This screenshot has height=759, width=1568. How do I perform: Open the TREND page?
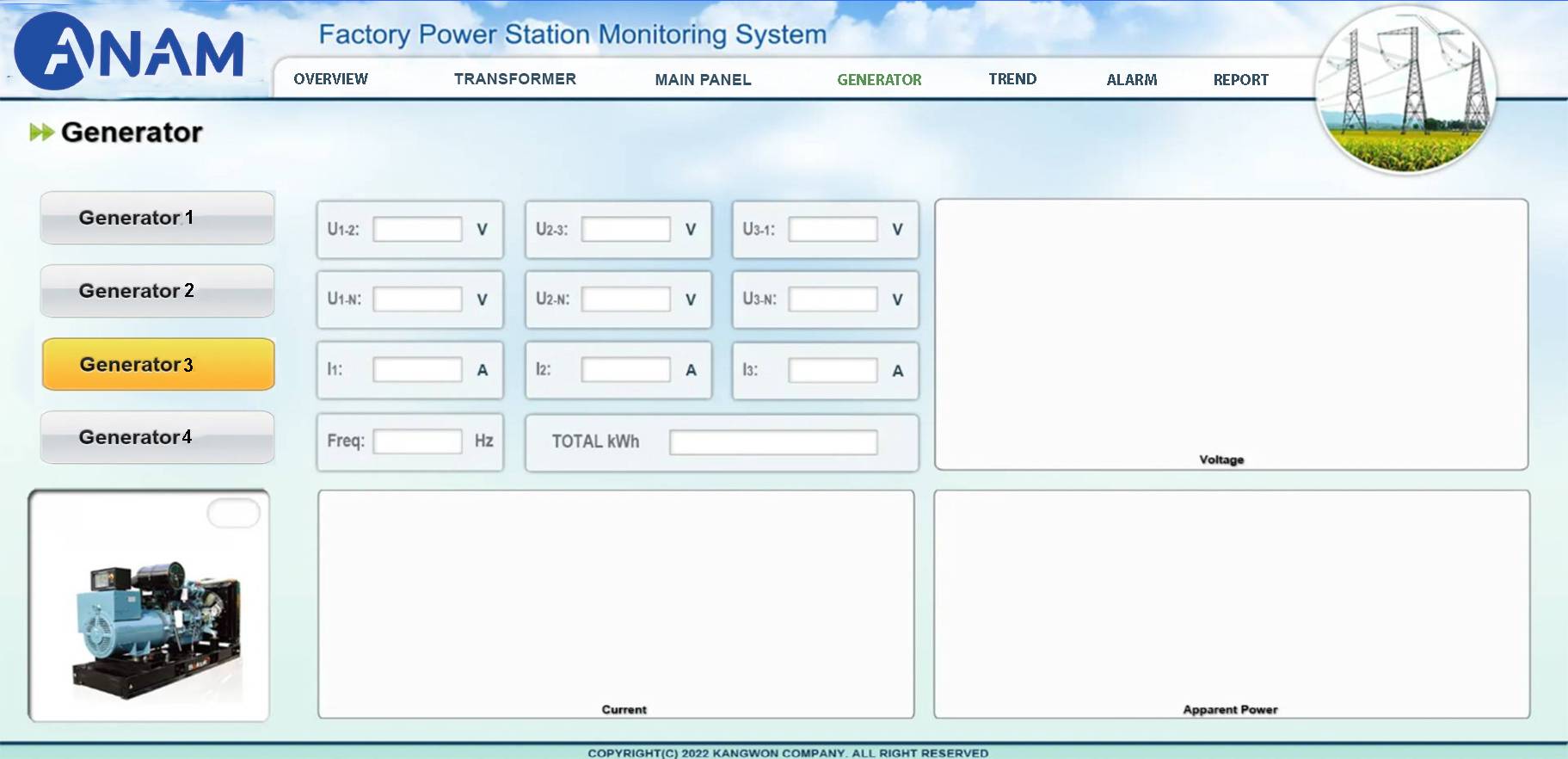pyautogui.click(x=1012, y=79)
